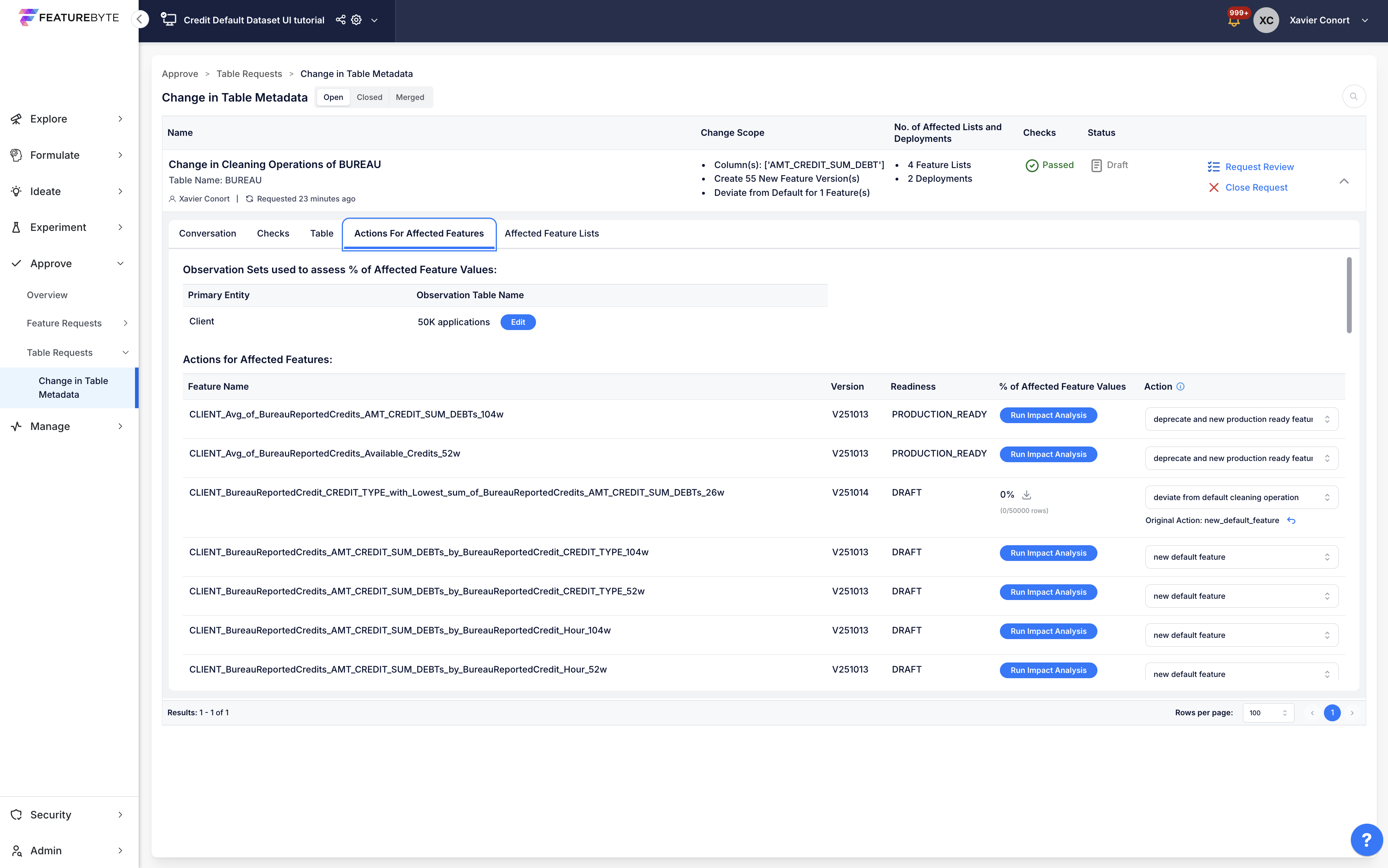Click the share icon beside the catalog title
This screenshot has height=868, width=1388.
341,20
